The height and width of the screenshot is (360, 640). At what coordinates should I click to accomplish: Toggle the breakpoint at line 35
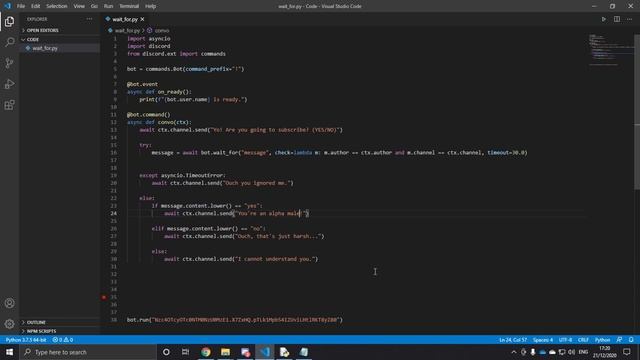pos(104,297)
